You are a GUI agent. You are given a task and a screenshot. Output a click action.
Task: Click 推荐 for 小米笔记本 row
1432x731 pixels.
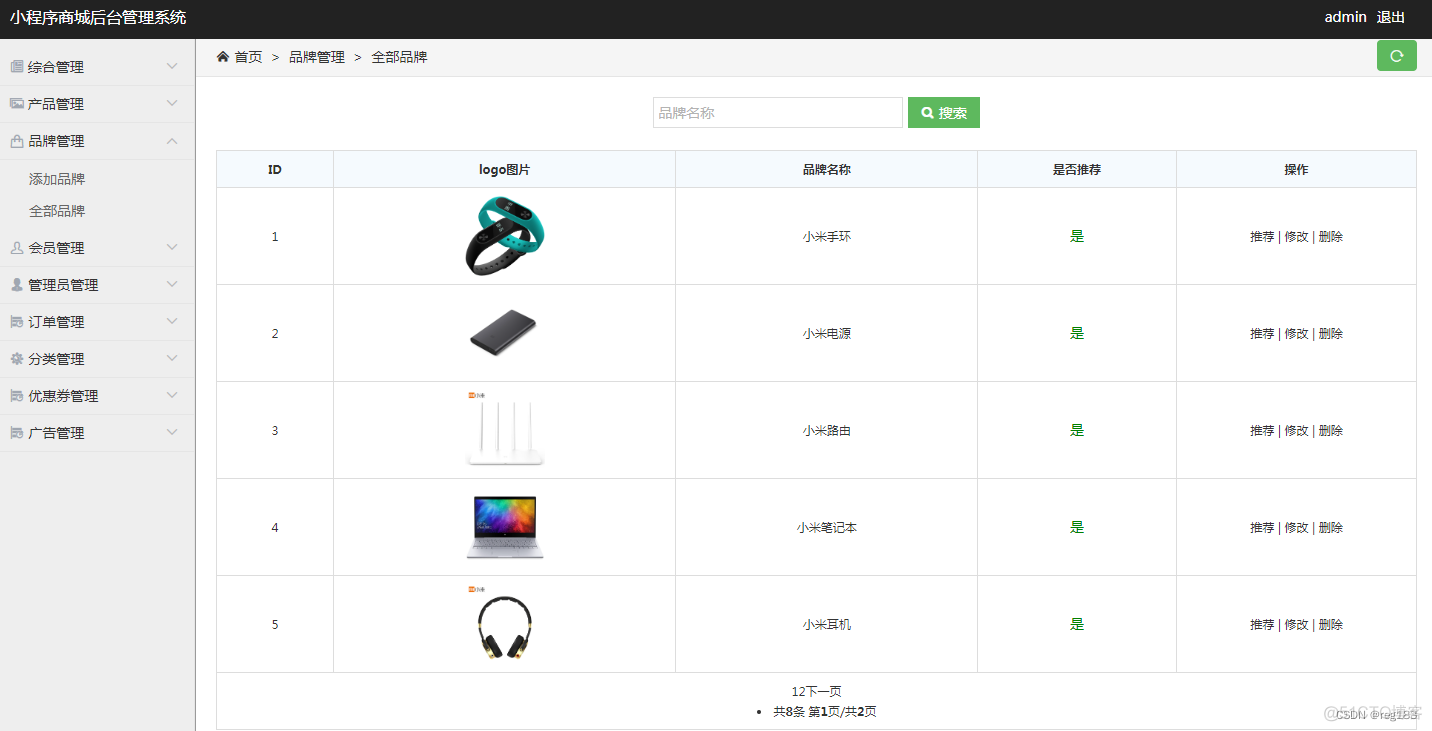(1262, 528)
